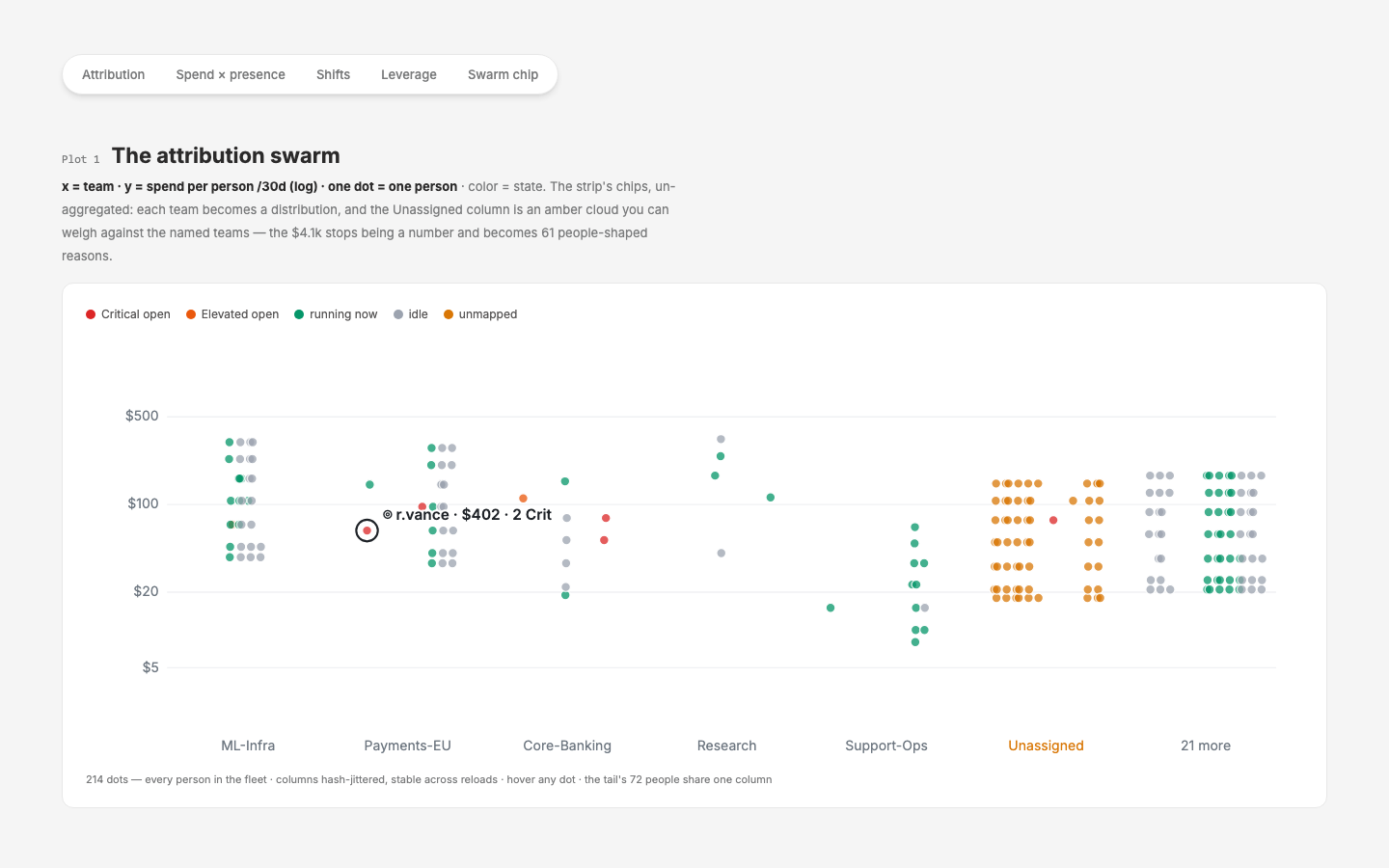Click the Critical open red legend dot
Screen dimensions: 1389x868
pyautogui.click(x=91, y=314)
